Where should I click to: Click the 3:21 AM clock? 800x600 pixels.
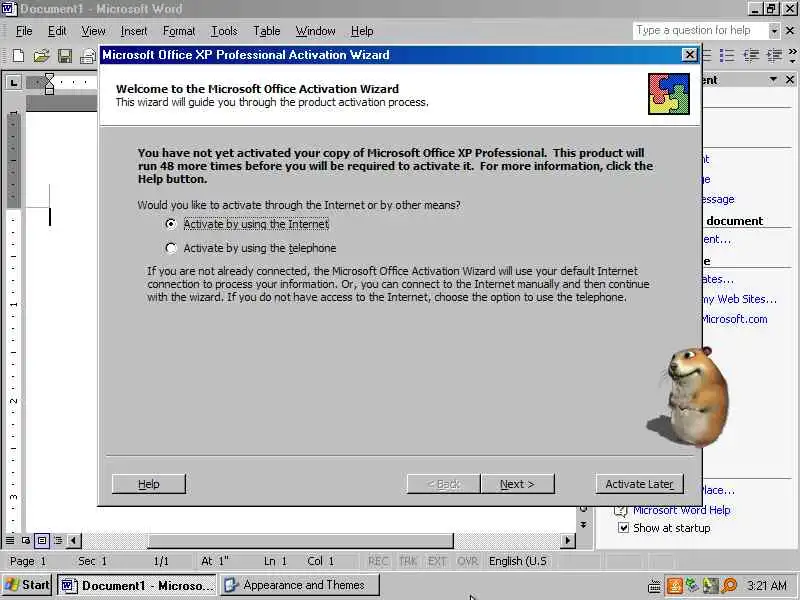(767, 586)
